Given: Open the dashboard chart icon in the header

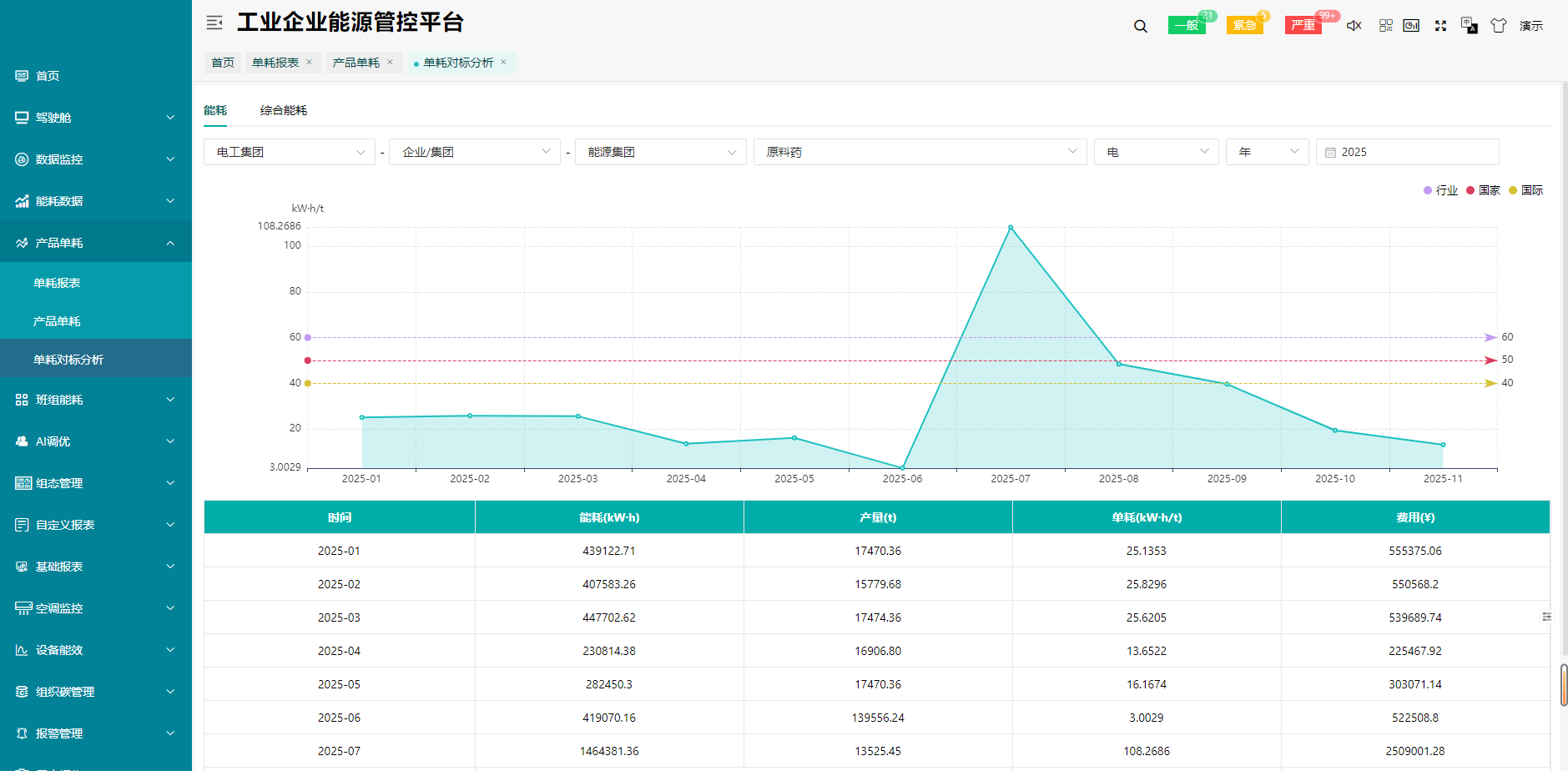Looking at the screenshot, I should tap(1411, 26).
